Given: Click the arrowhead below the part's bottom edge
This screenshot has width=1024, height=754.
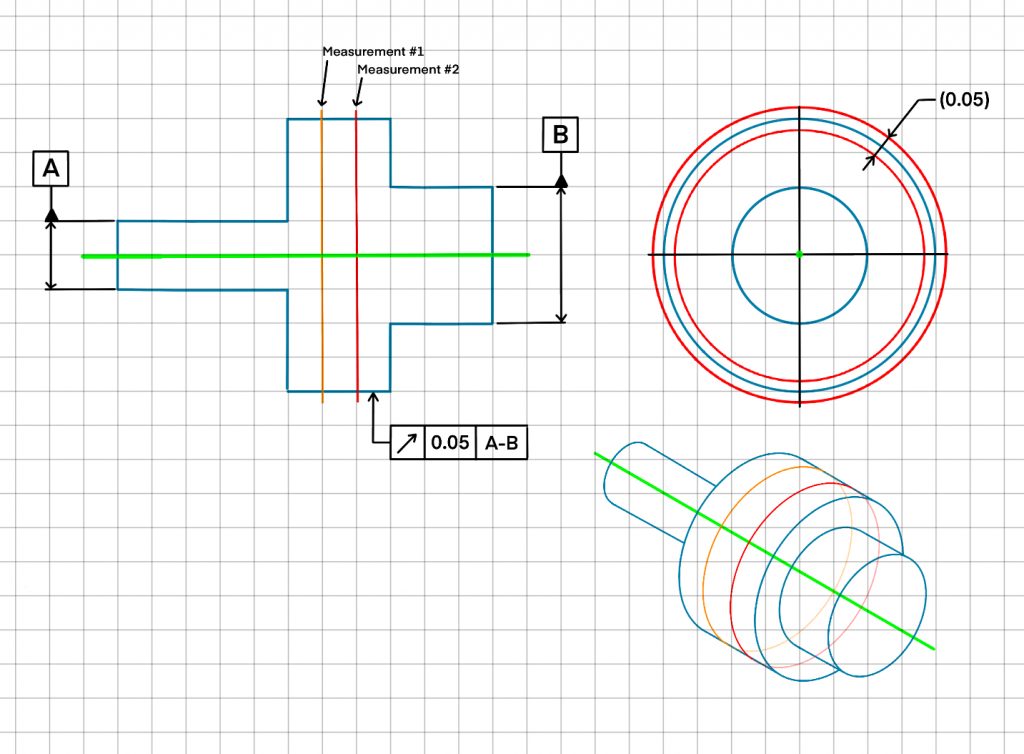Looking at the screenshot, I should coord(374,398).
